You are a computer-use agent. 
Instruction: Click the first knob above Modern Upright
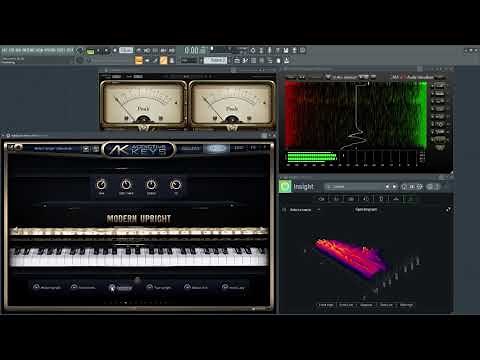coord(101,184)
